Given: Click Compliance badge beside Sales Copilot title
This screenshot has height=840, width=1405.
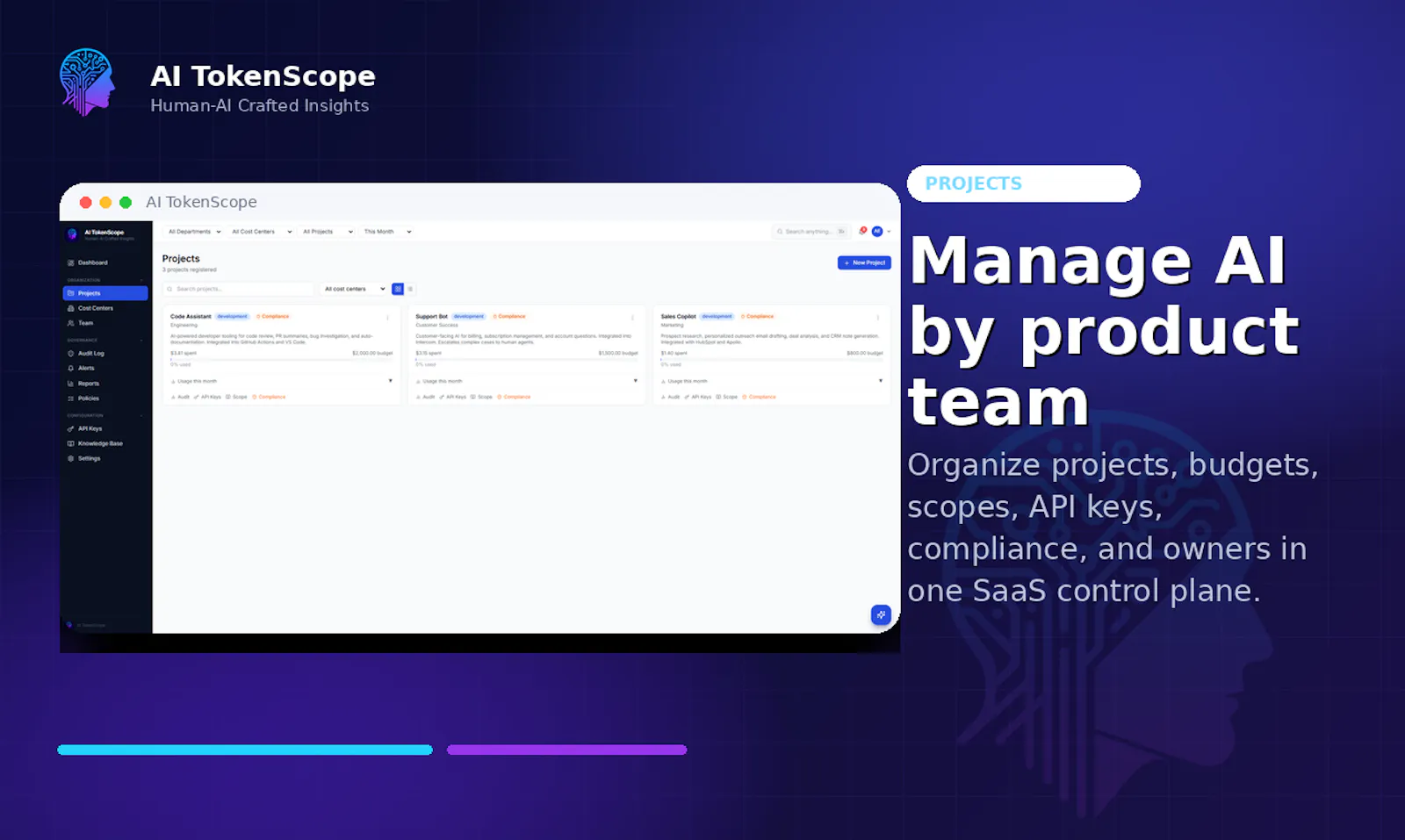Looking at the screenshot, I should click(x=757, y=316).
